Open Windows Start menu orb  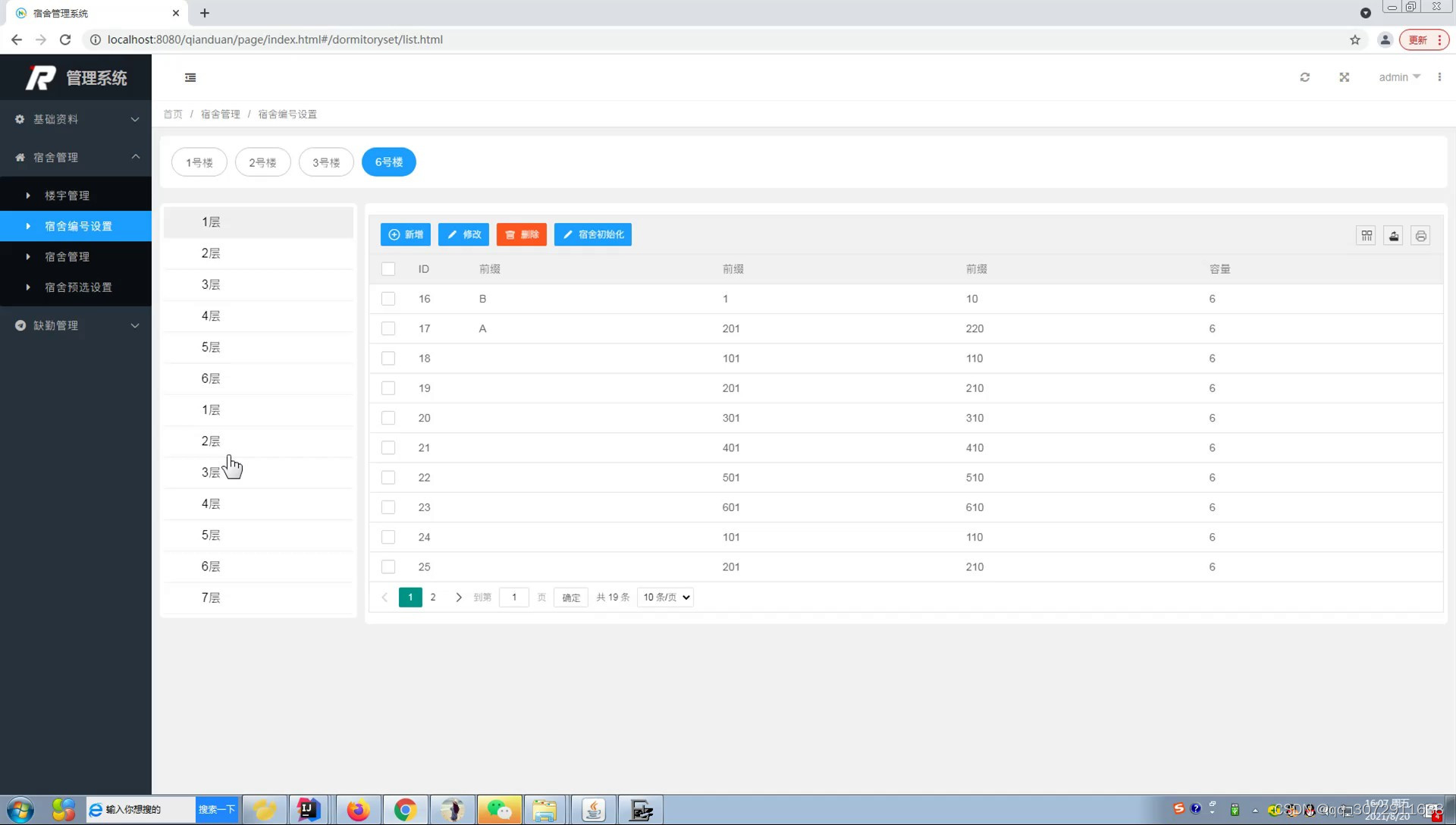[x=20, y=810]
